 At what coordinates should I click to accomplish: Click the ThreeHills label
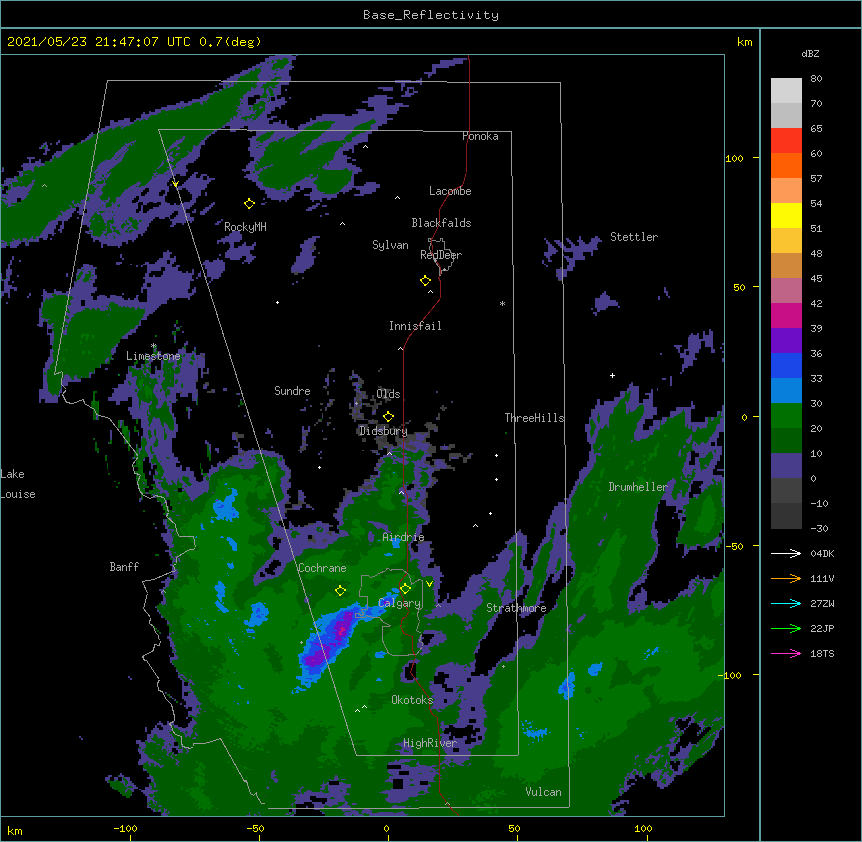point(535,418)
